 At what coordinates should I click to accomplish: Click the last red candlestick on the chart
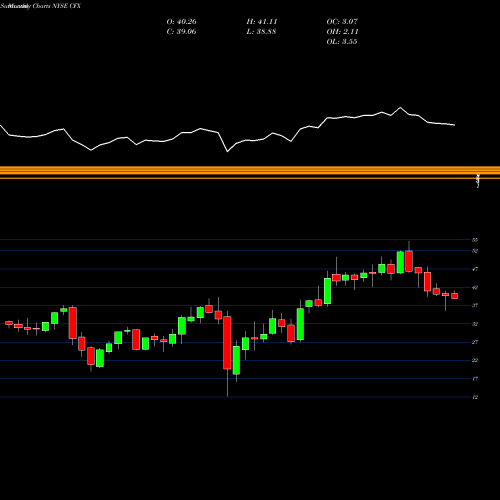pos(454,296)
